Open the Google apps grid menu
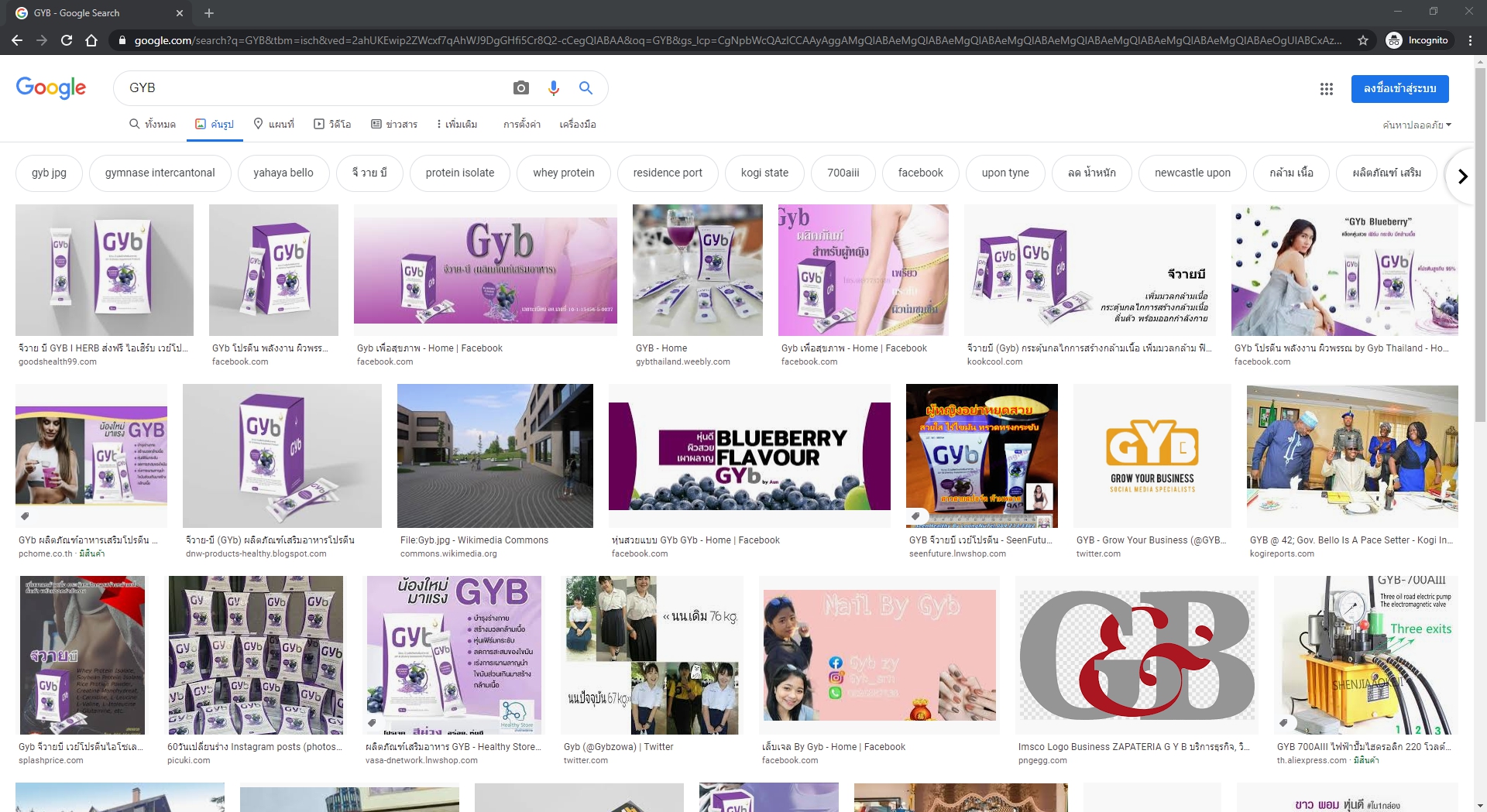Viewport: 1487px width, 812px height. point(1326,89)
